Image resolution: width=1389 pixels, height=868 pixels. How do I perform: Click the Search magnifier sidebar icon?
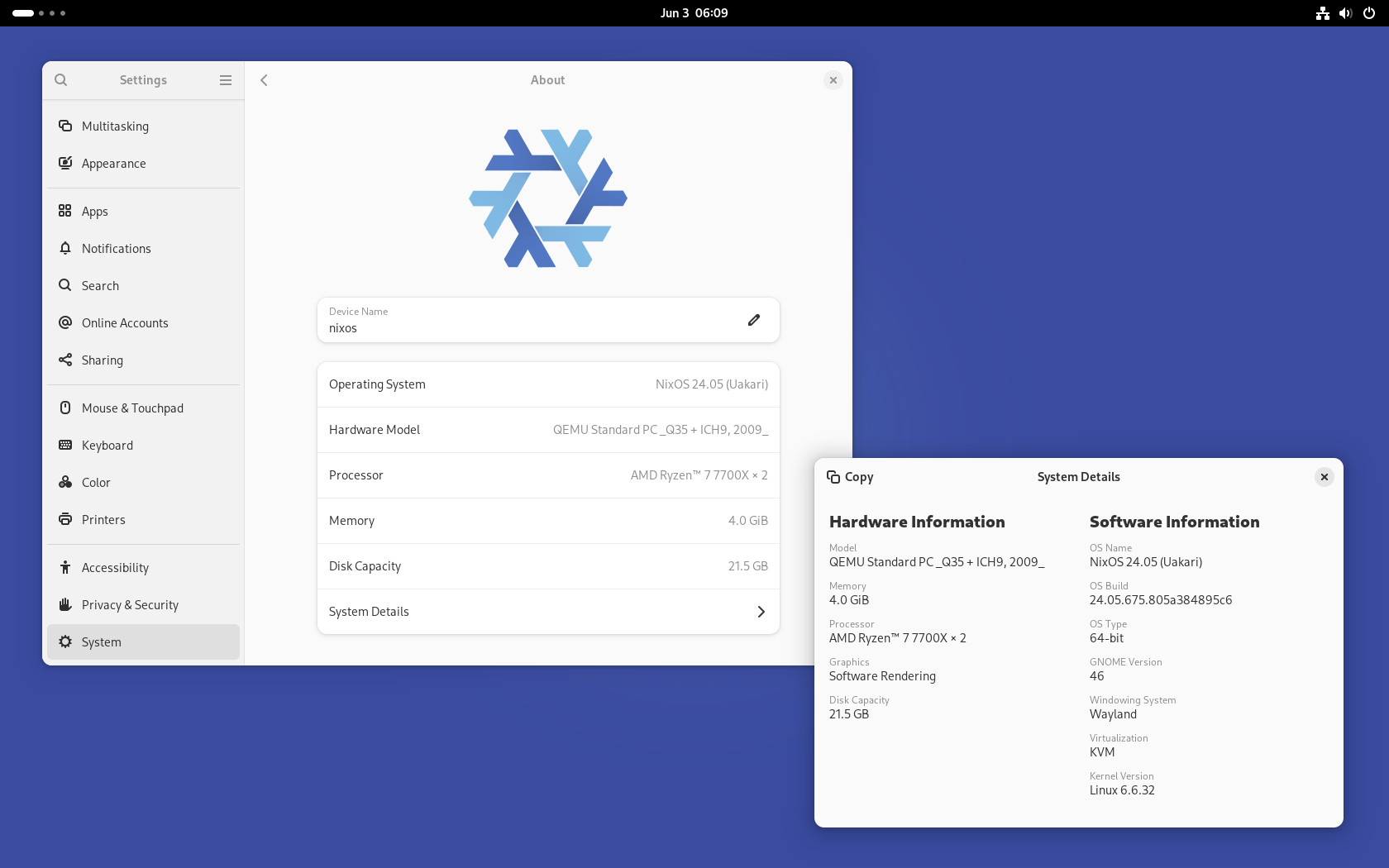tap(65, 285)
